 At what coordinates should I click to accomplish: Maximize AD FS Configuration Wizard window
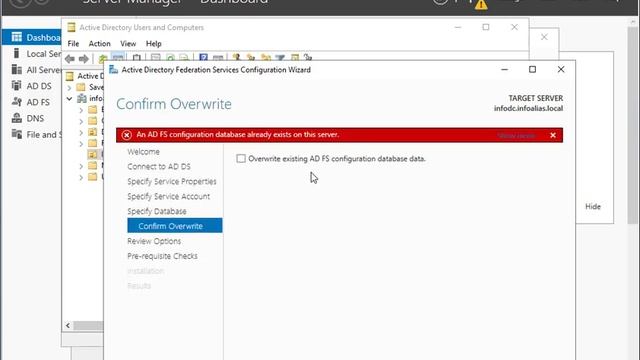[532, 69]
